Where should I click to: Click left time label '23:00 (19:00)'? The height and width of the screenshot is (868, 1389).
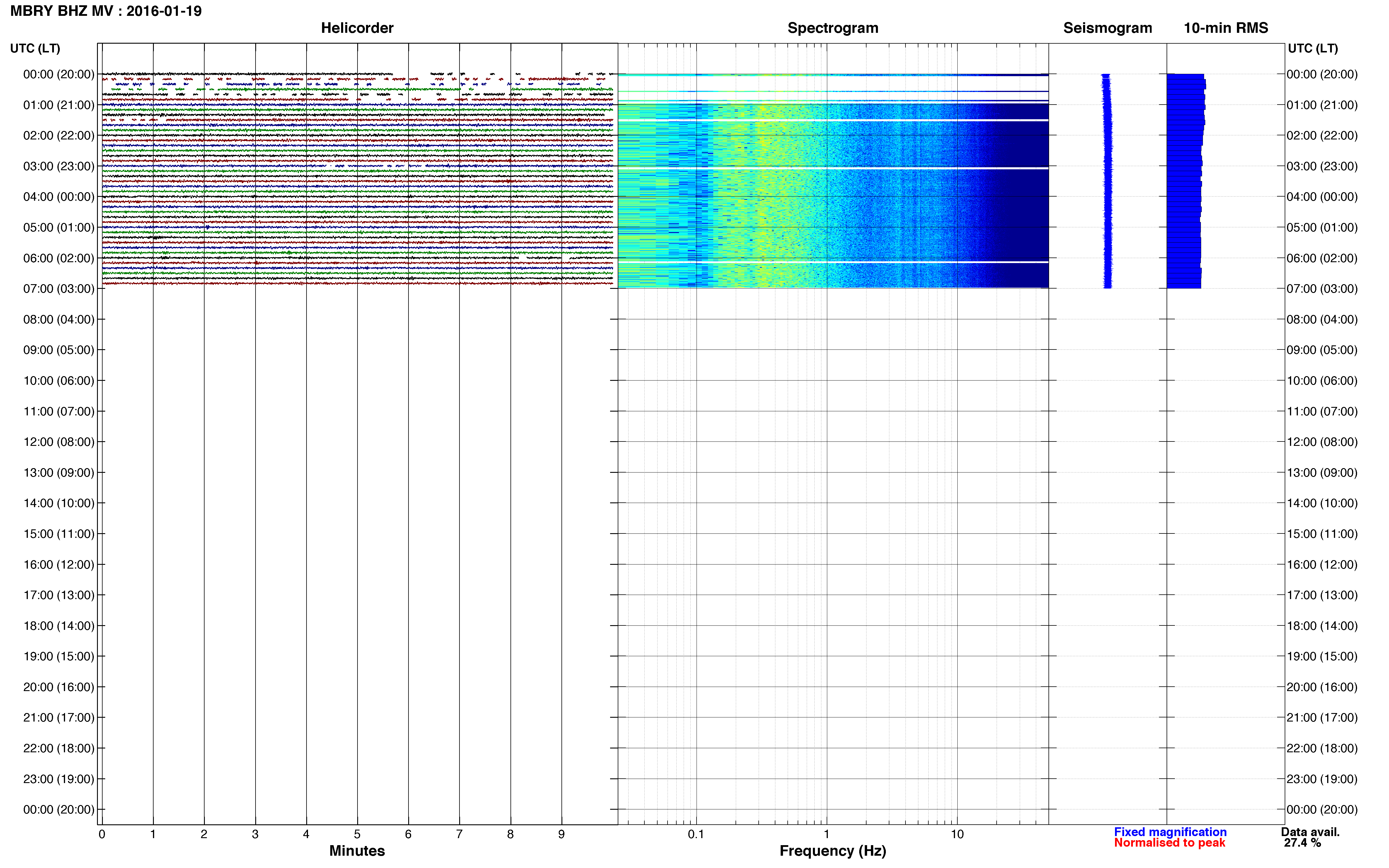(x=59, y=779)
